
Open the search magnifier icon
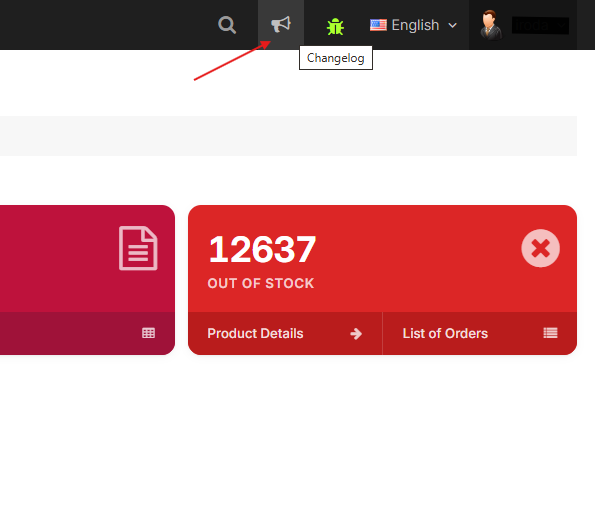pyautogui.click(x=227, y=25)
